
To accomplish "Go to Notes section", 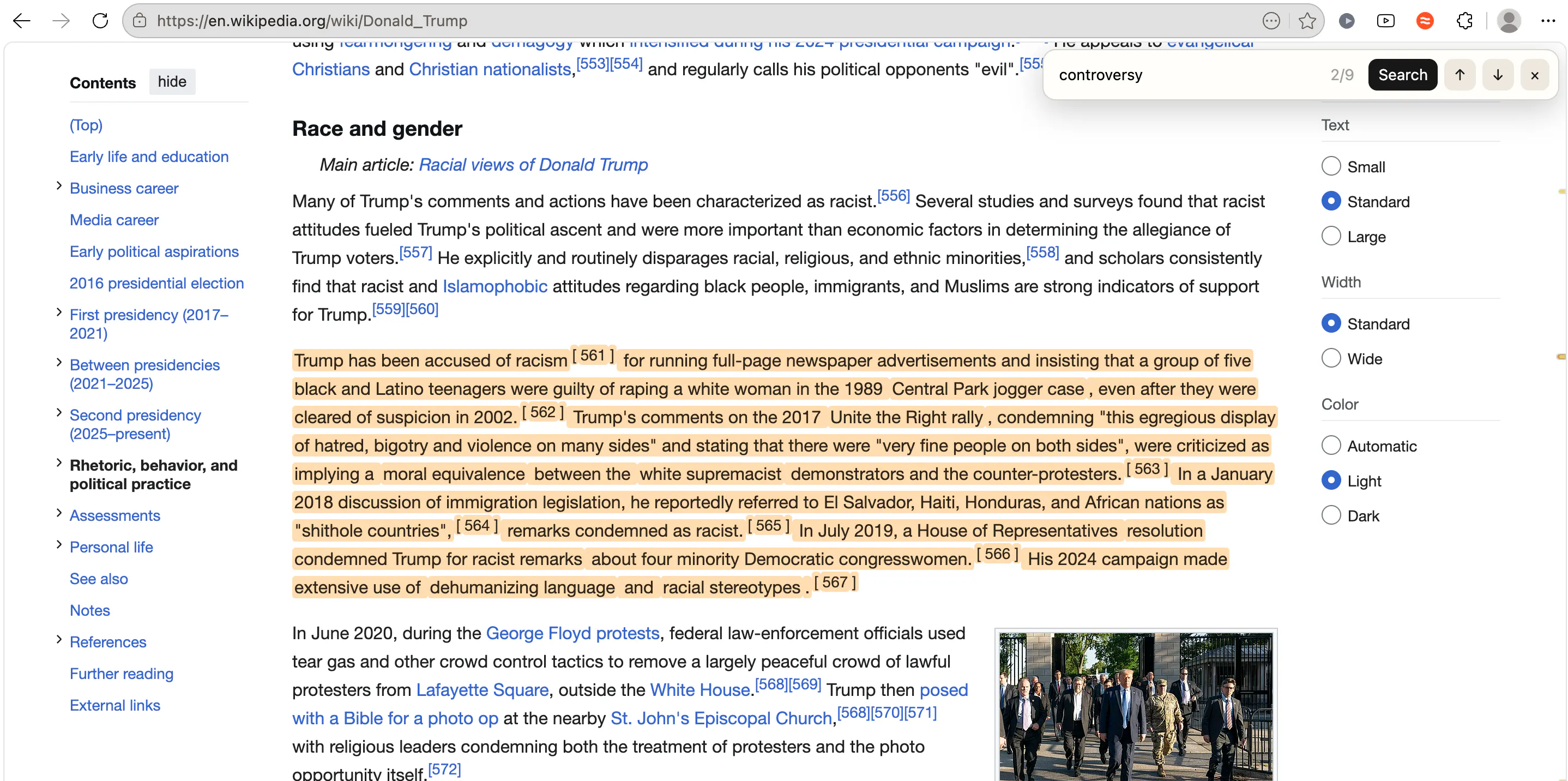I will click(89, 610).
